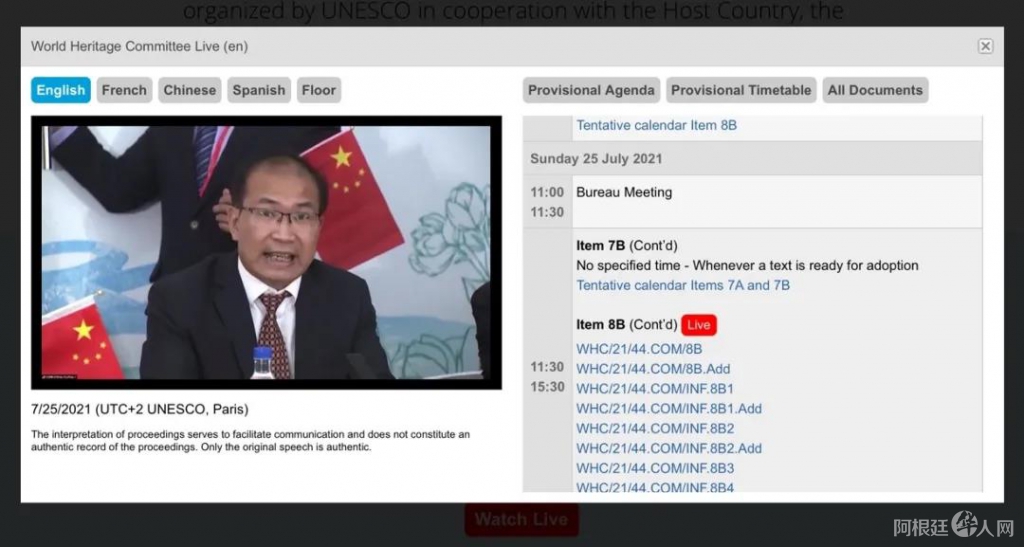The image size is (1024, 547).
Task: Open document WHC/21/44.COM/INF.8B3
Action: pos(655,468)
